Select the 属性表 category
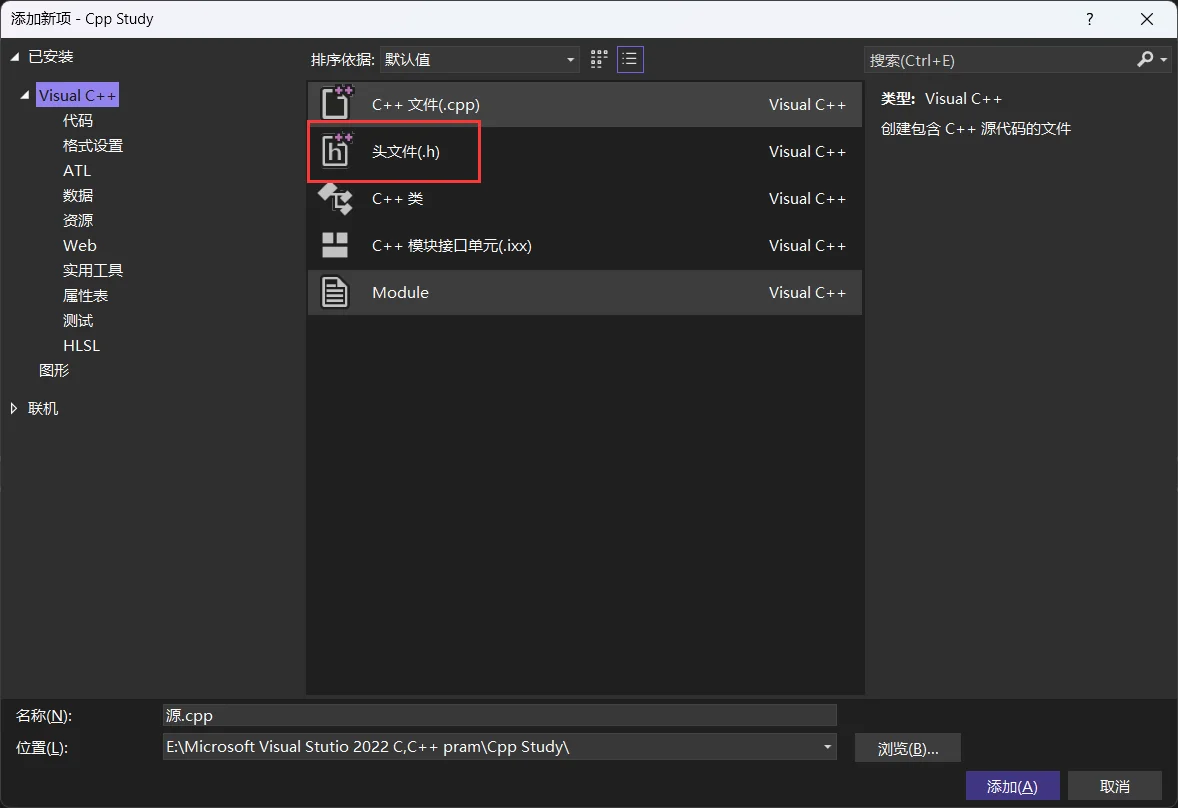The image size is (1178, 808). pos(86,295)
